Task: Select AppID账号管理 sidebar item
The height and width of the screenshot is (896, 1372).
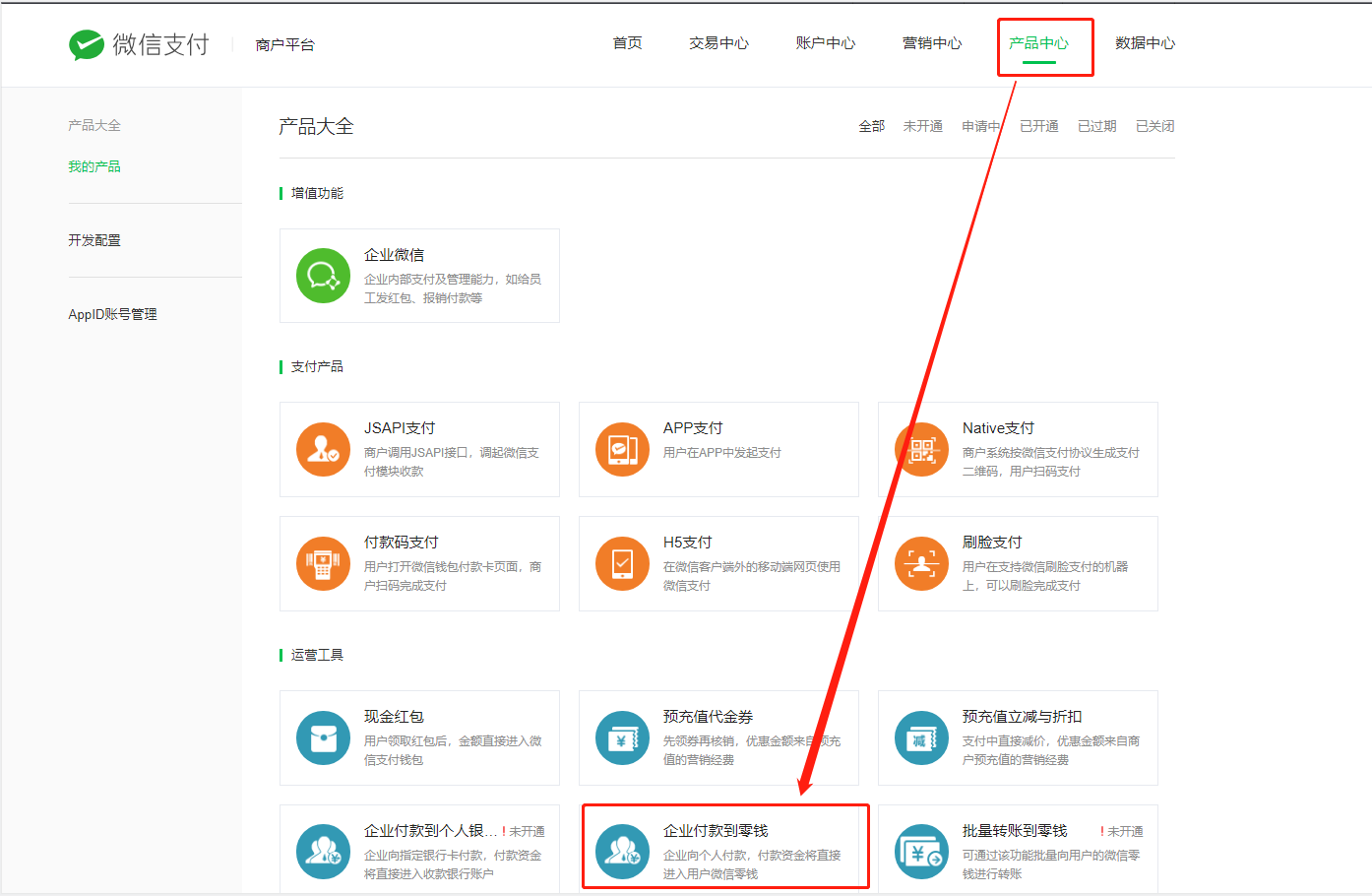Action: pos(112,314)
